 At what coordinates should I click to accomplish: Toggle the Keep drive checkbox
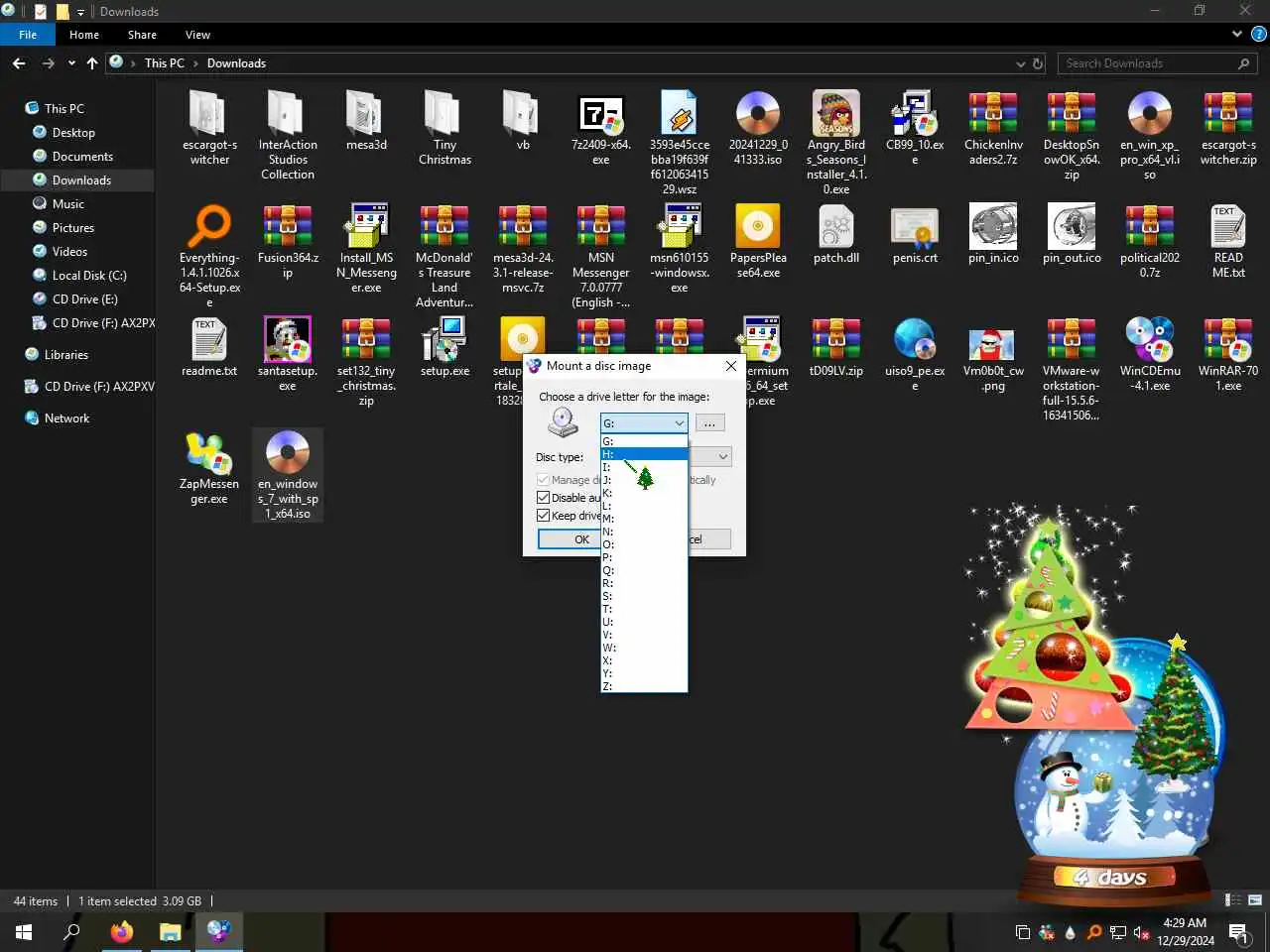543,516
